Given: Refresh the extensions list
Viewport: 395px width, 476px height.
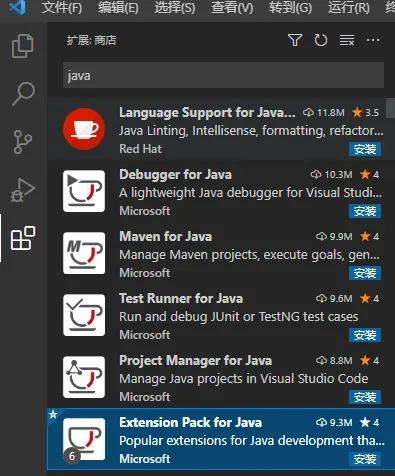Looking at the screenshot, I should pos(321,40).
